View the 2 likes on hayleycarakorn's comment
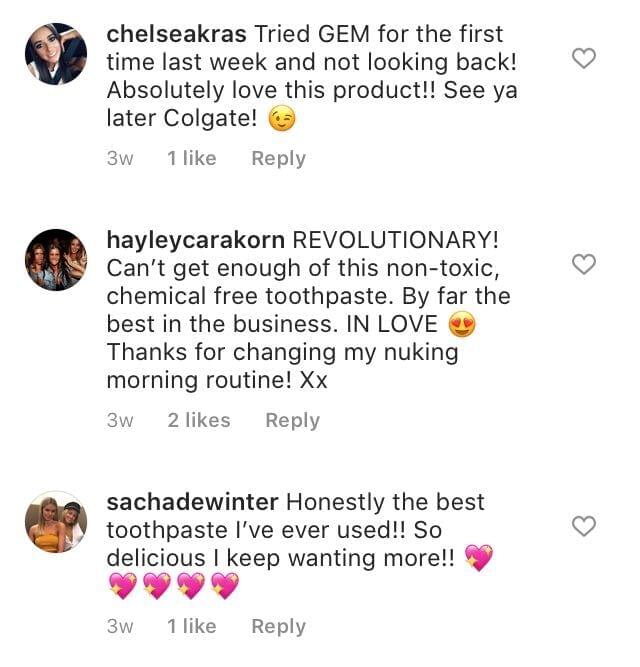Image resolution: width=640 pixels, height=667 pixels. (199, 420)
